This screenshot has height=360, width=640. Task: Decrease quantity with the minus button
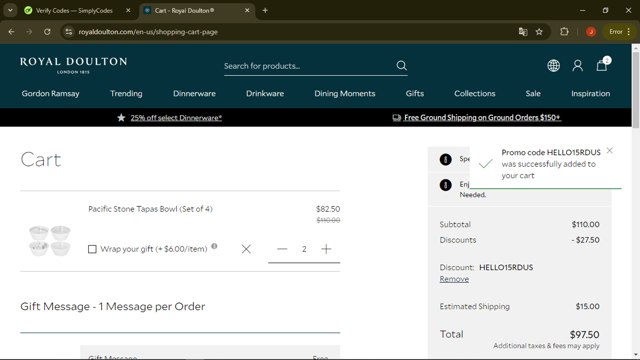coord(282,249)
